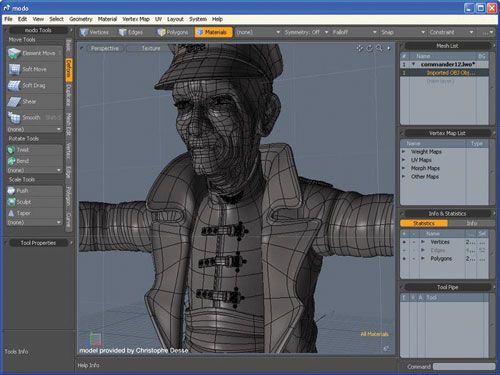This screenshot has width=500, height=375.
Task: Click the Tool Properties panel header
Action: click(x=38, y=243)
